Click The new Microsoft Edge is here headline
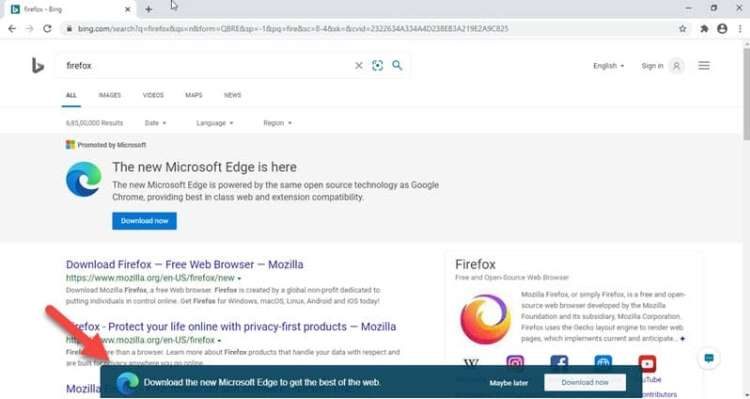Screen dimensions: 750x399 [x=204, y=167]
